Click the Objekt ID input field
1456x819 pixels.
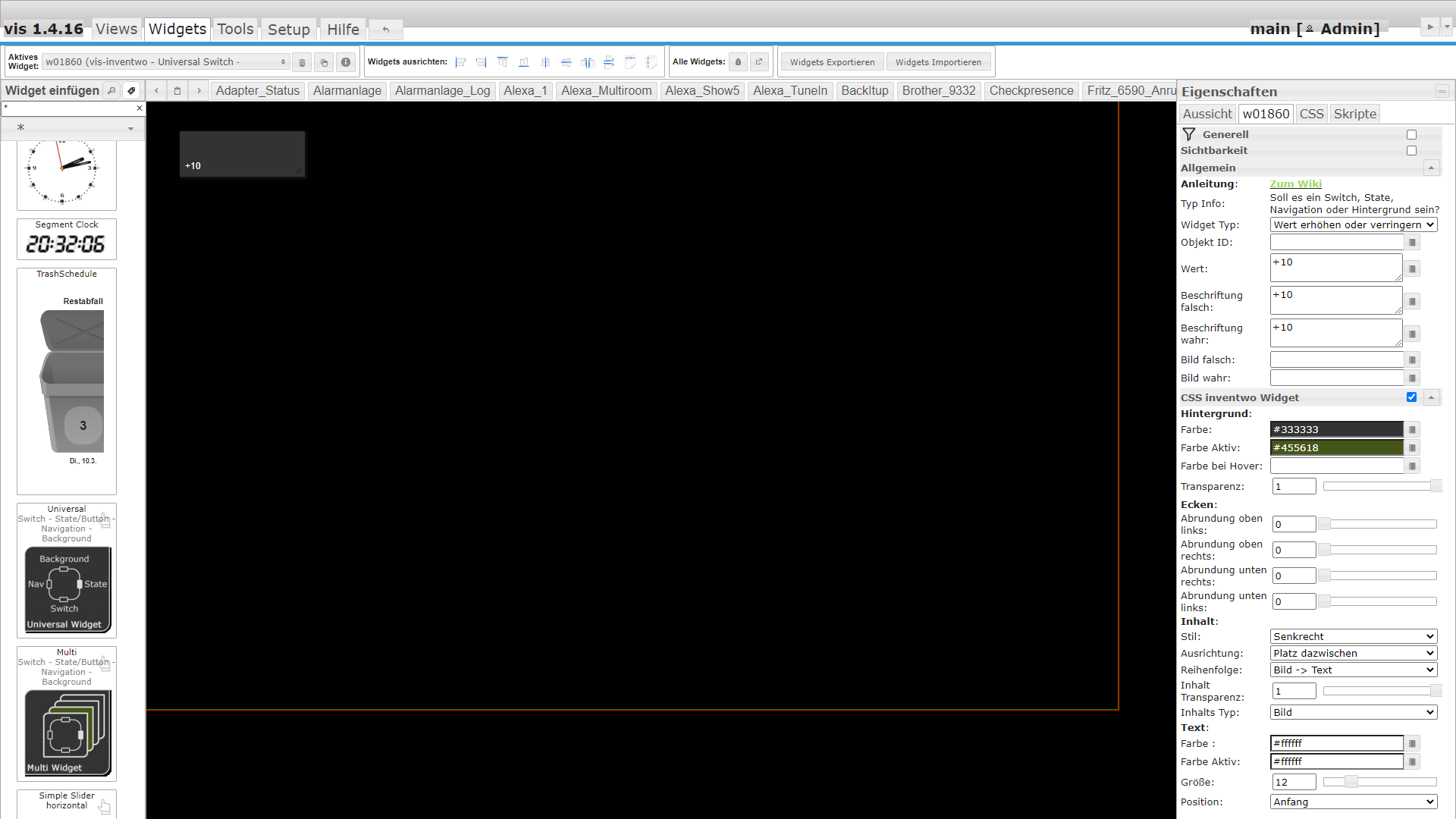click(1336, 242)
